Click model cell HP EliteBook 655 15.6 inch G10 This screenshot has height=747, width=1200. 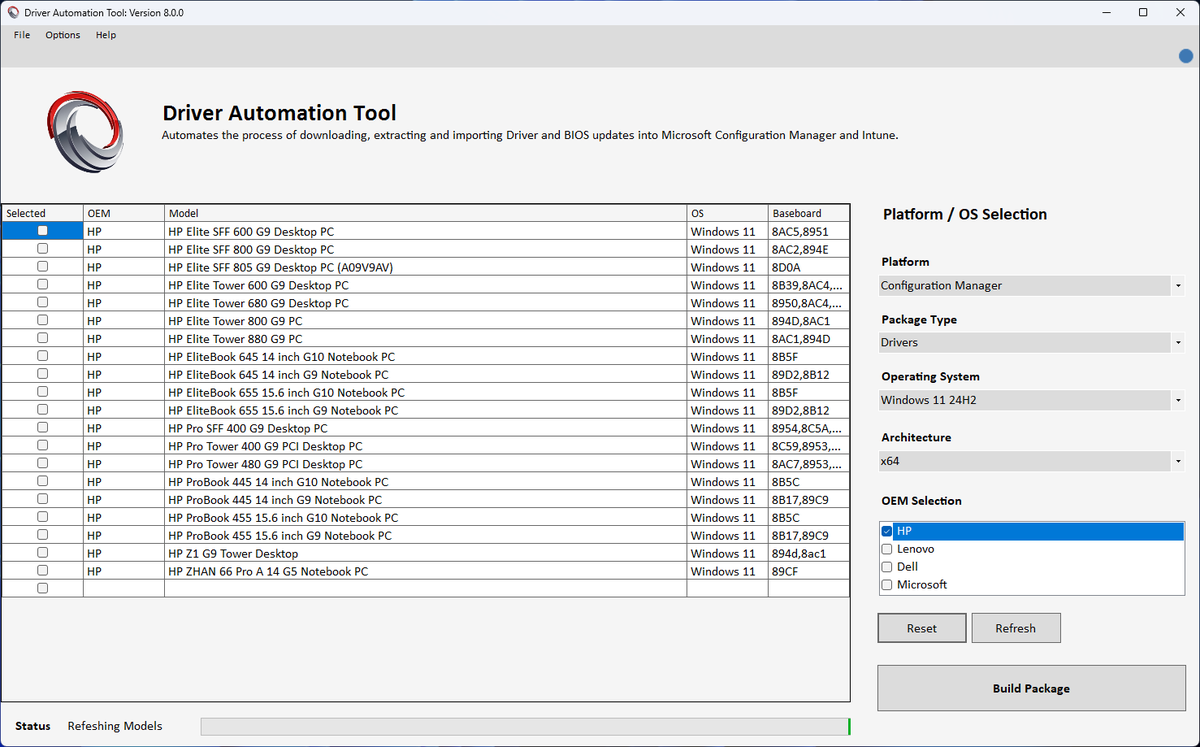pyautogui.click(x=425, y=392)
